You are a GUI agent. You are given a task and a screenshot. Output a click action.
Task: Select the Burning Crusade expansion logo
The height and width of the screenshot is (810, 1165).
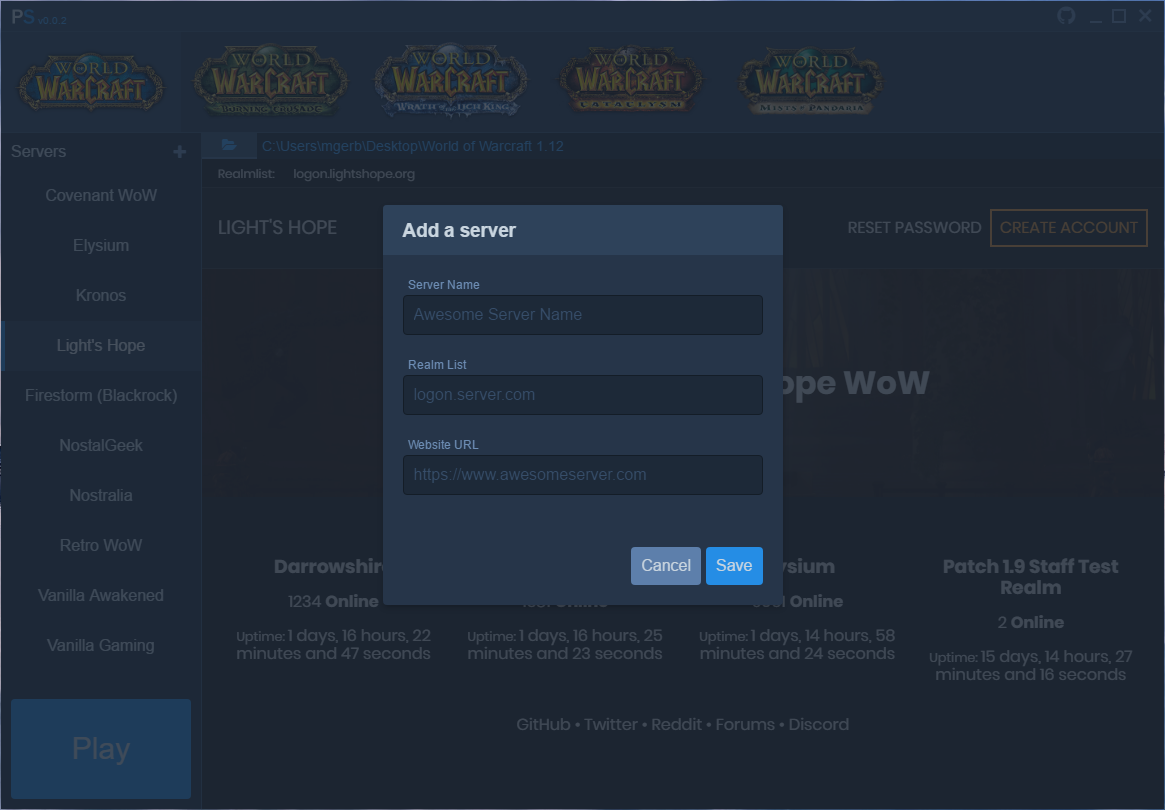(270, 82)
